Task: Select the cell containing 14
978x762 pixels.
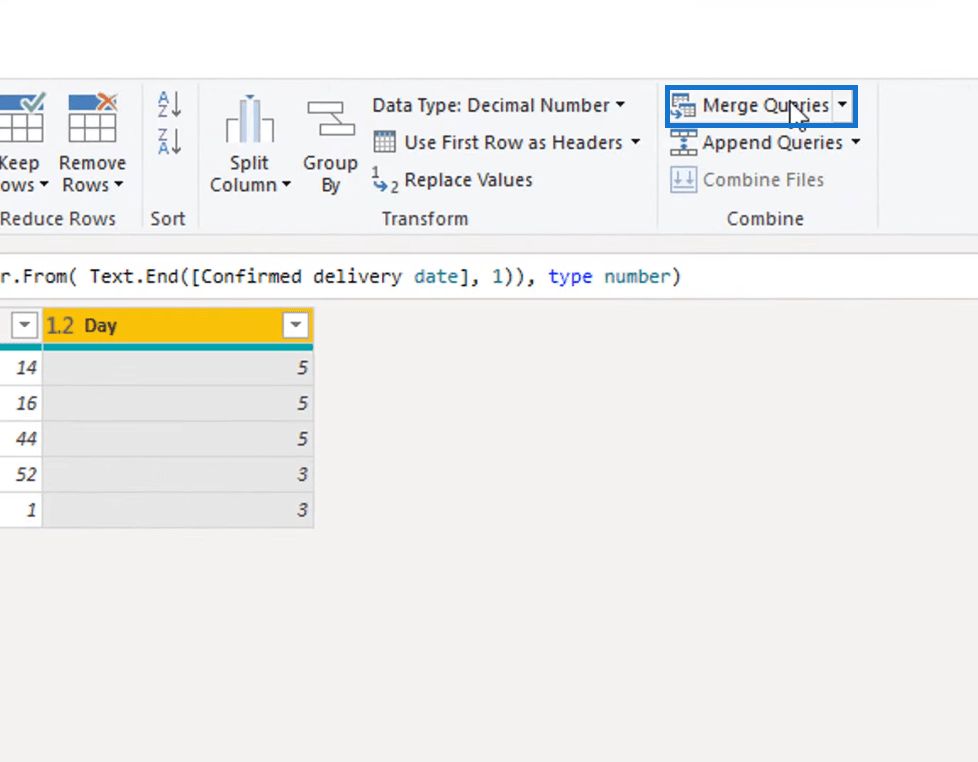Action: pyautogui.click(x=21, y=368)
